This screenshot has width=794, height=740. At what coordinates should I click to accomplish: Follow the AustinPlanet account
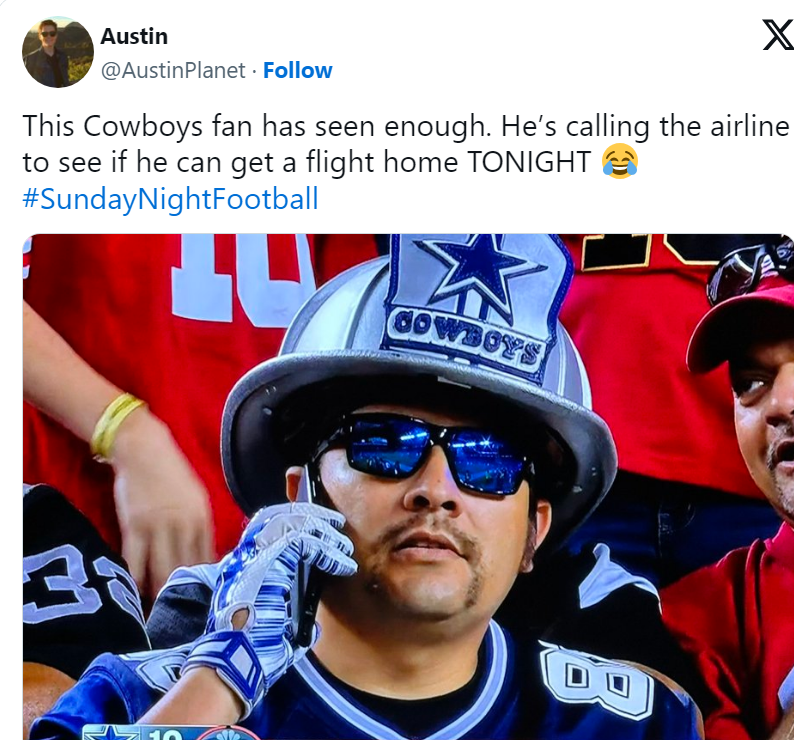tap(298, 70)
